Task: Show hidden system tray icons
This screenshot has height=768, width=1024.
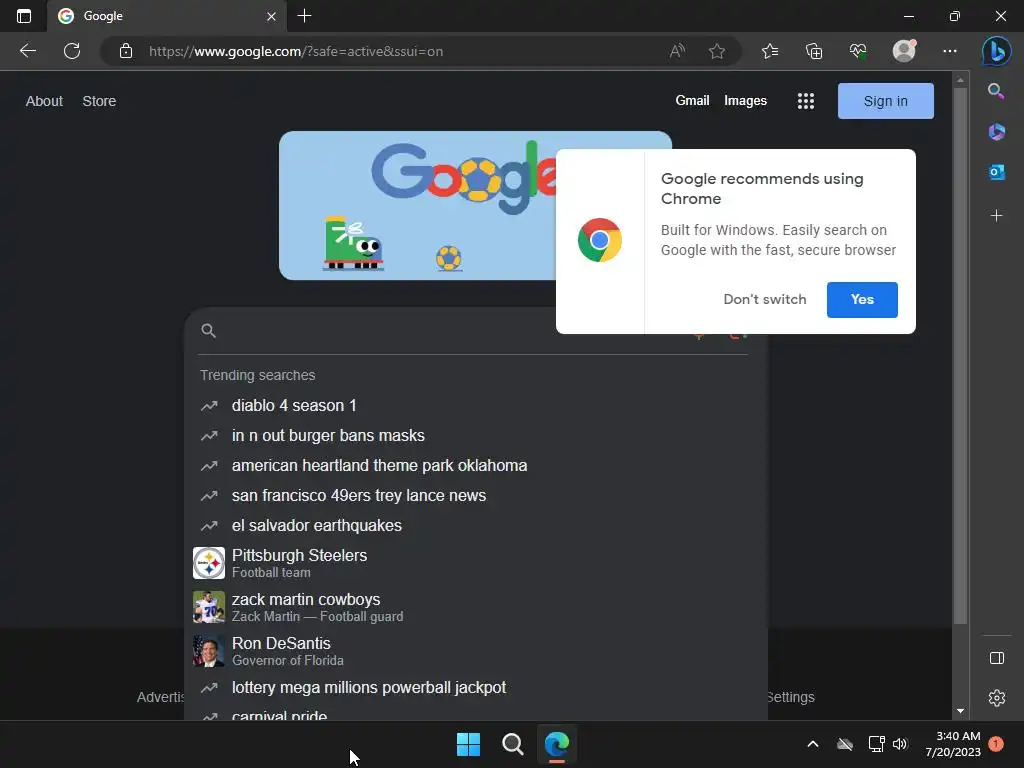Action: tap(812, 744)
